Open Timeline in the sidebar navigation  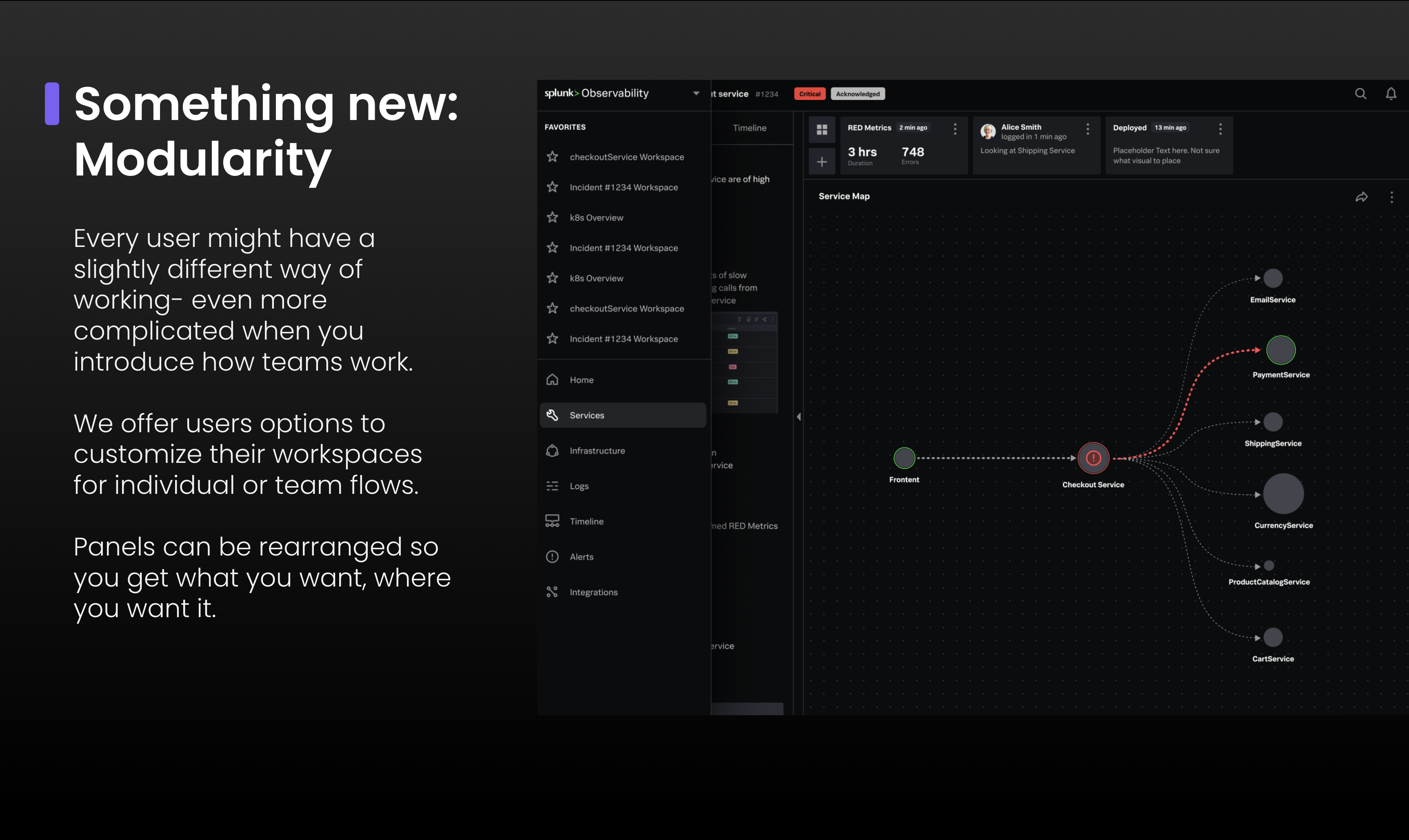(623, 521)
